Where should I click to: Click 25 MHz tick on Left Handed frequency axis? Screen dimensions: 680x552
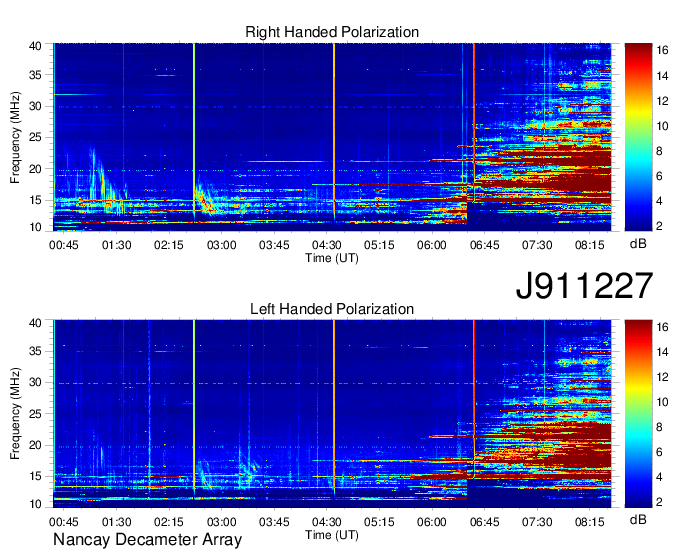35,414
